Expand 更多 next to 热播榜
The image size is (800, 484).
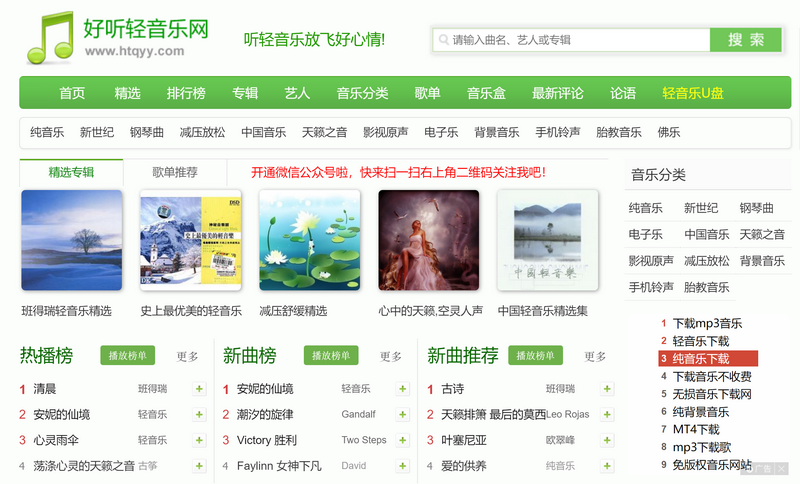(188, 356)
